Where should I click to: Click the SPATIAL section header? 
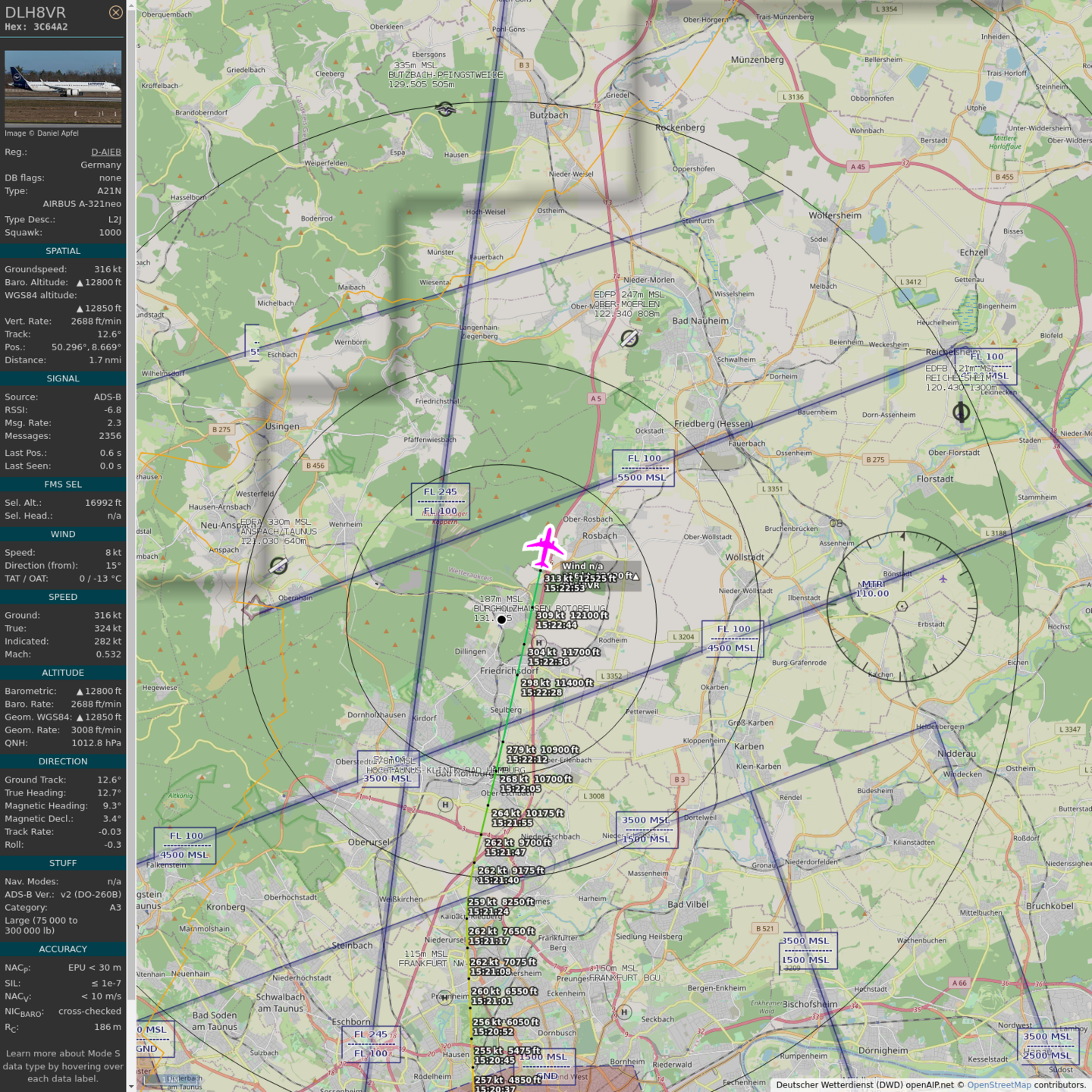click(x=63, y=251)
